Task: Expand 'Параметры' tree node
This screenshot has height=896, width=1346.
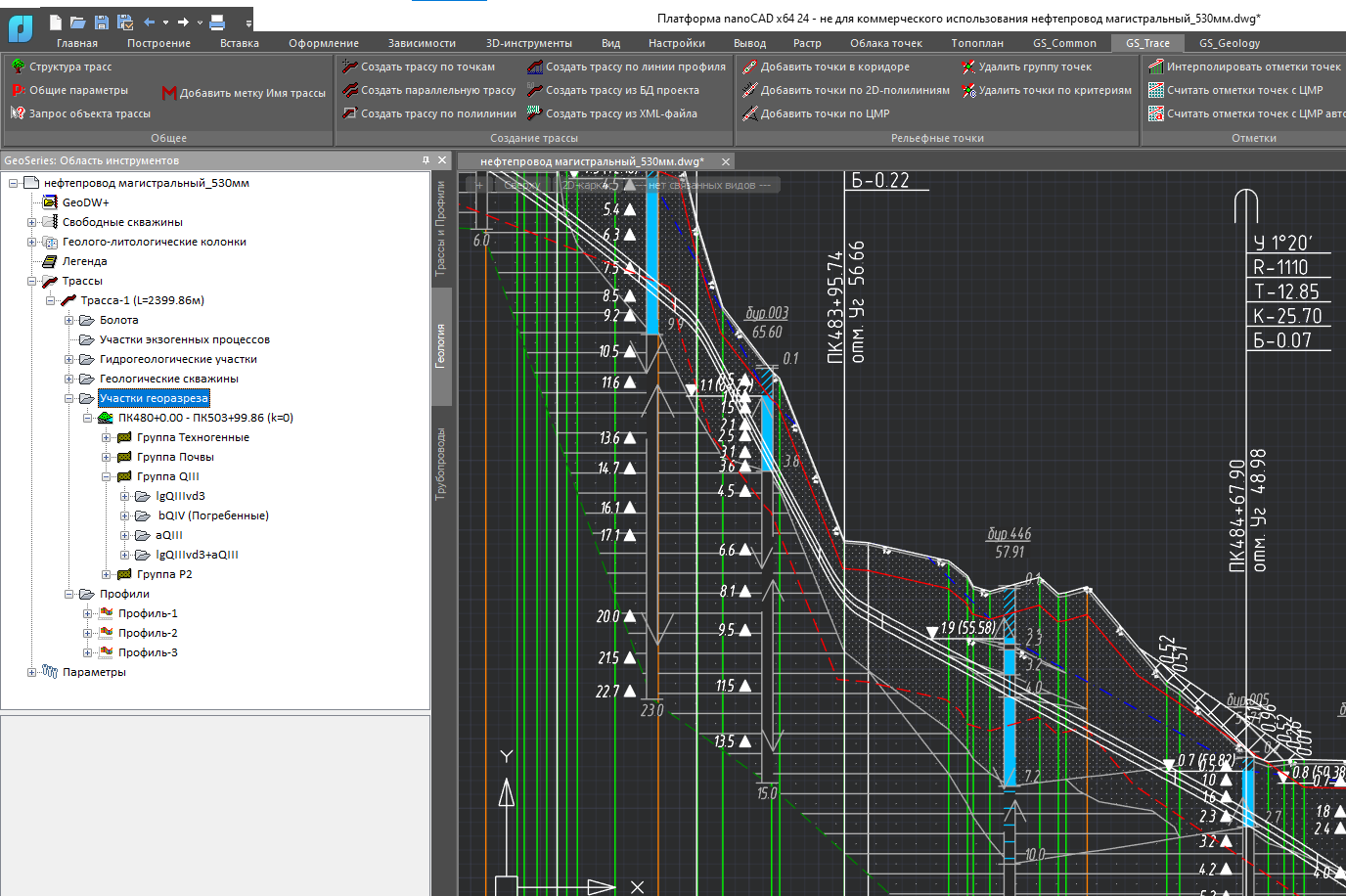Action: click(x=31, y=672)
